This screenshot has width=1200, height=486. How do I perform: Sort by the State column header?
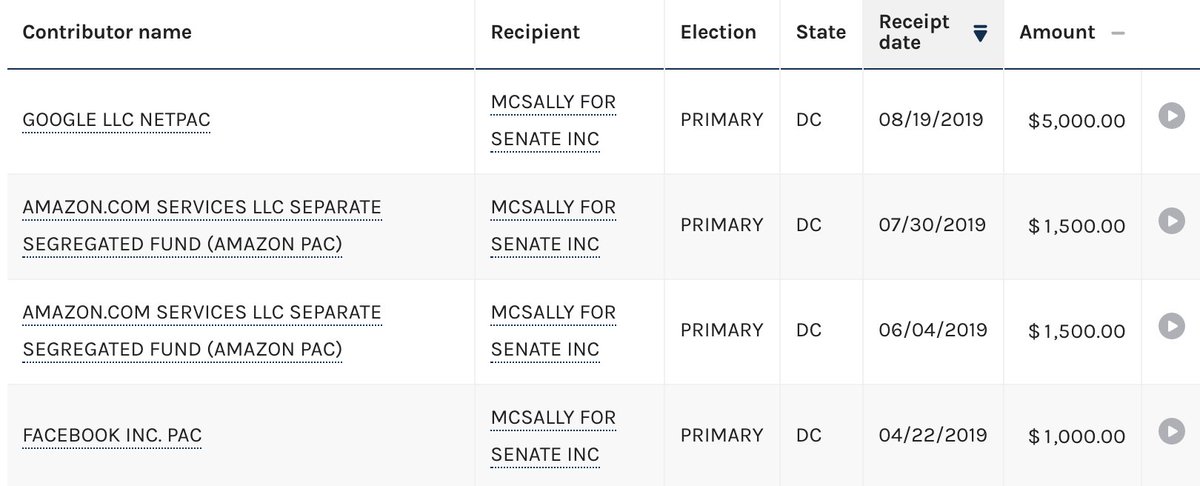point(821,32)
